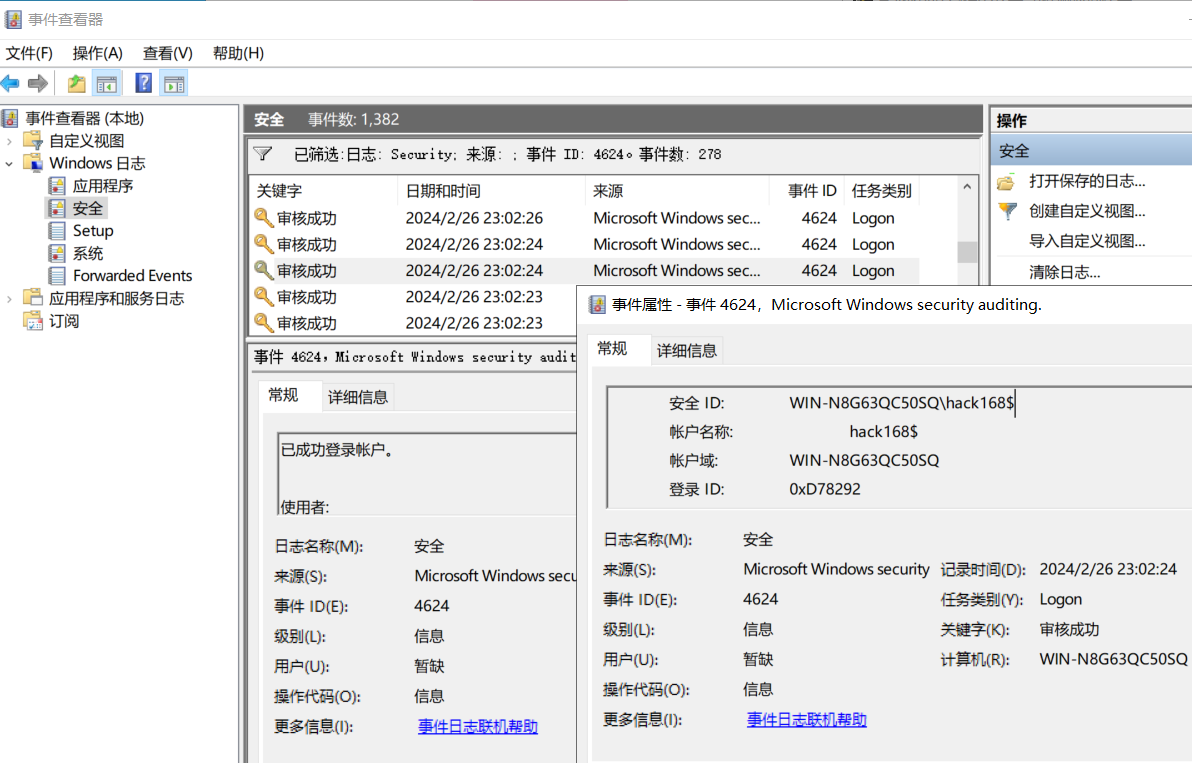This screenshot has width=1192, height=763.
Task: Click the 订阅 subscriptions icon in tree
Action: tap(33, 321)
